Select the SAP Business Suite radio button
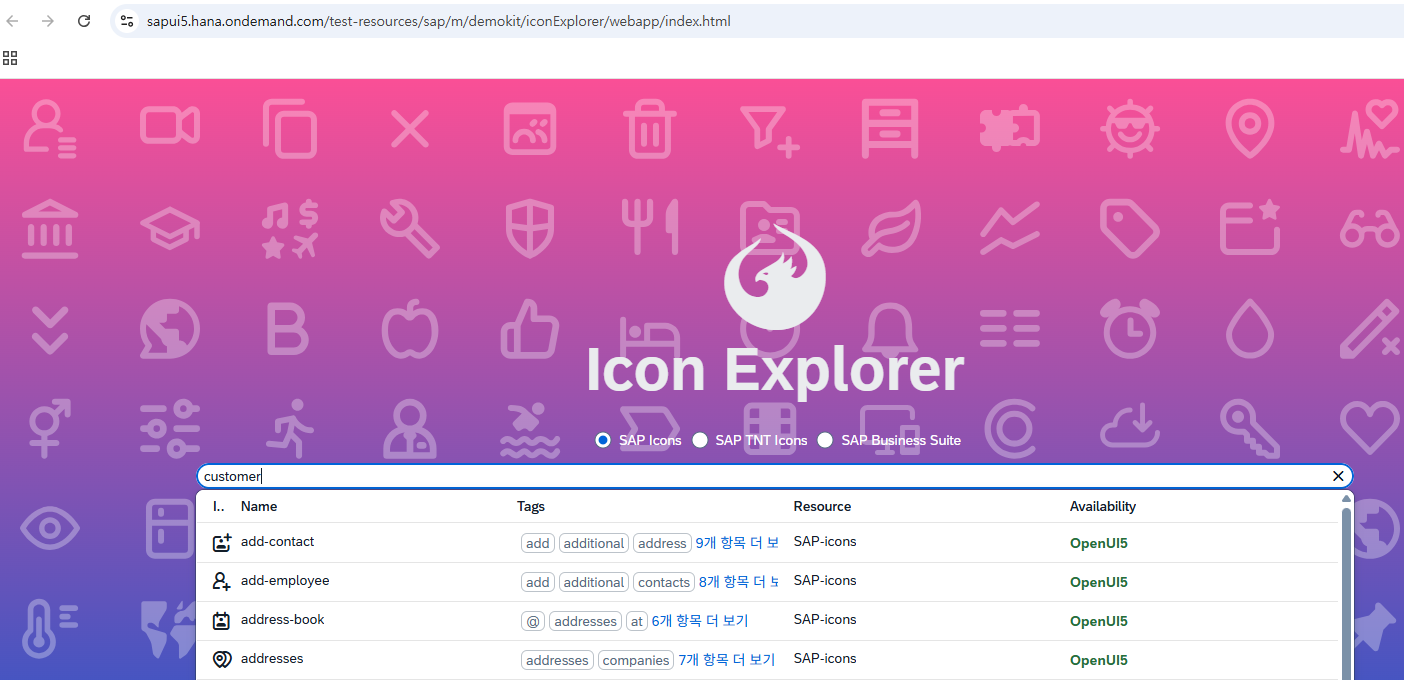Image resolution: width=1404 pixels, height=680 pixels. point(825,440)
